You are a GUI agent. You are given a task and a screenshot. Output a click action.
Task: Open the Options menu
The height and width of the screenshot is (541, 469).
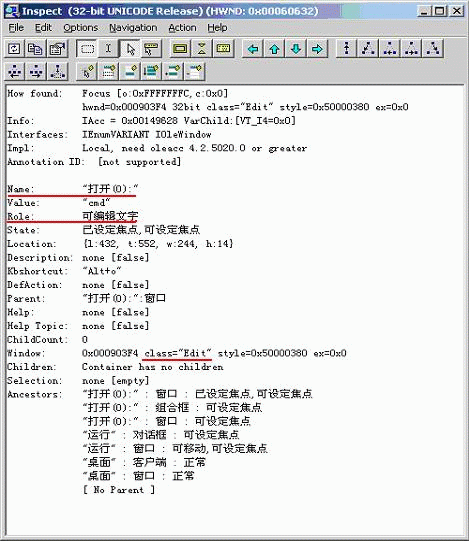pyautogui.click(x=80, y=28)
